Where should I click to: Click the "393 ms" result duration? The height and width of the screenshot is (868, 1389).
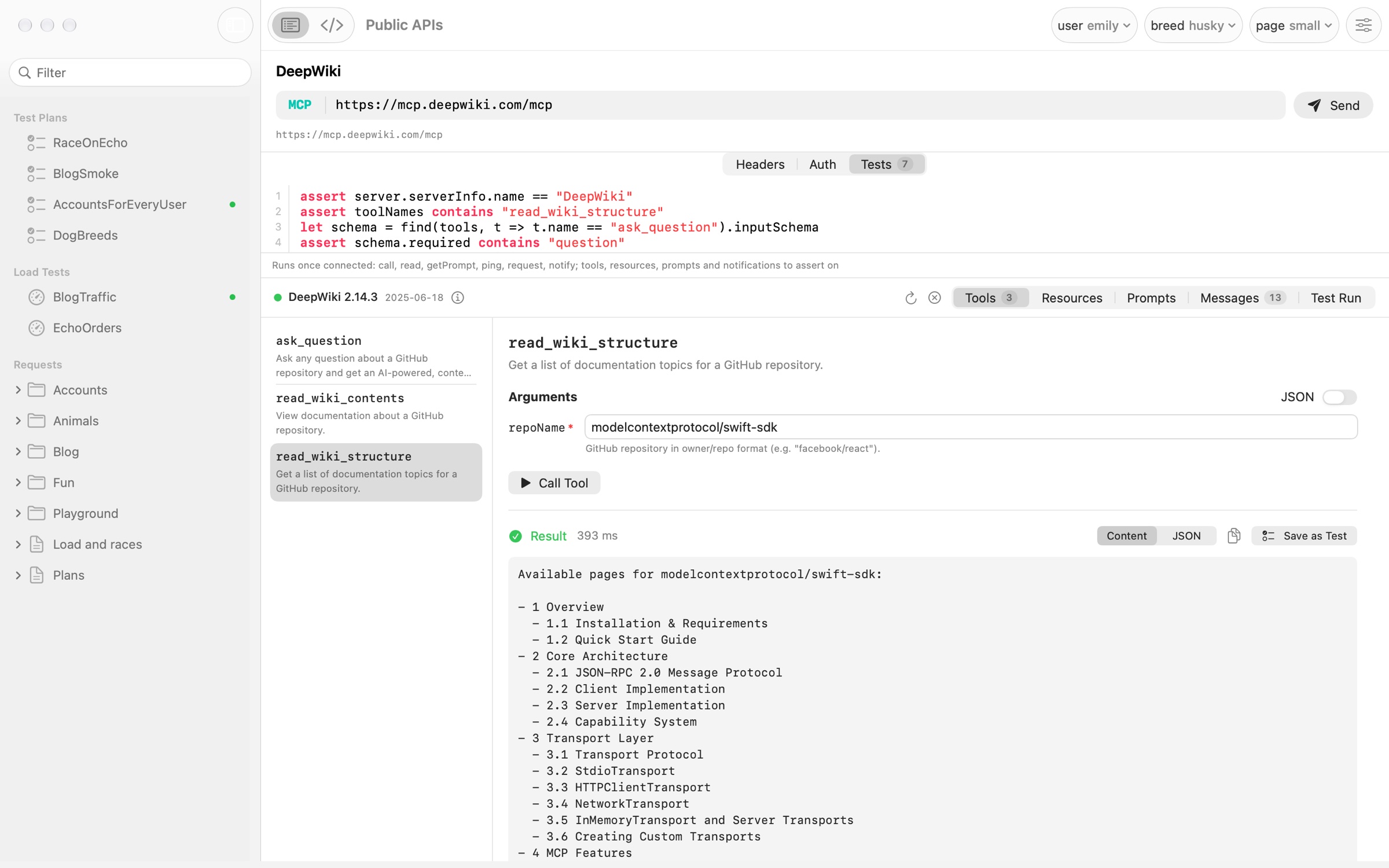point(597,536)
